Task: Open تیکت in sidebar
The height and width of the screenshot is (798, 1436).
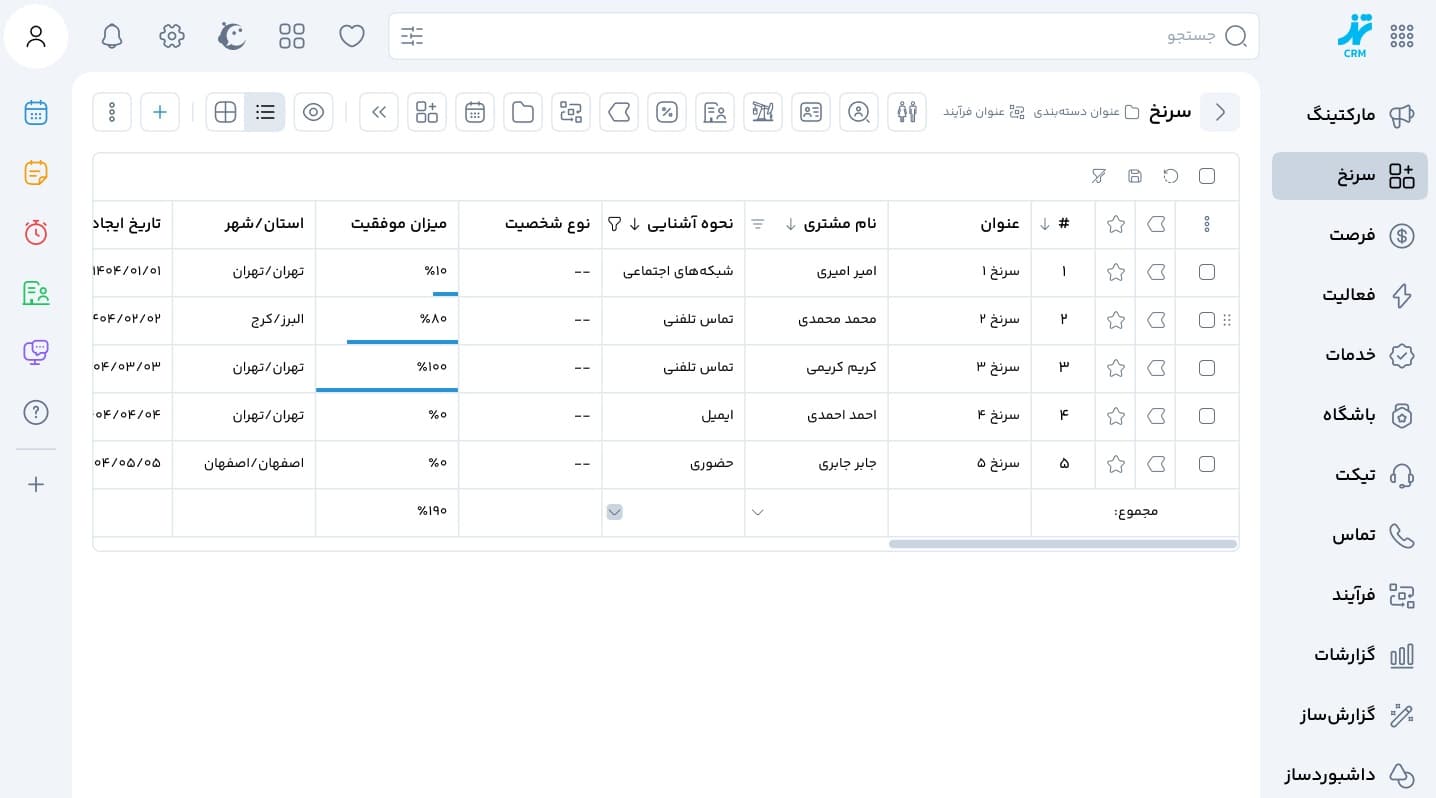Action: (x=1350, y=475)
